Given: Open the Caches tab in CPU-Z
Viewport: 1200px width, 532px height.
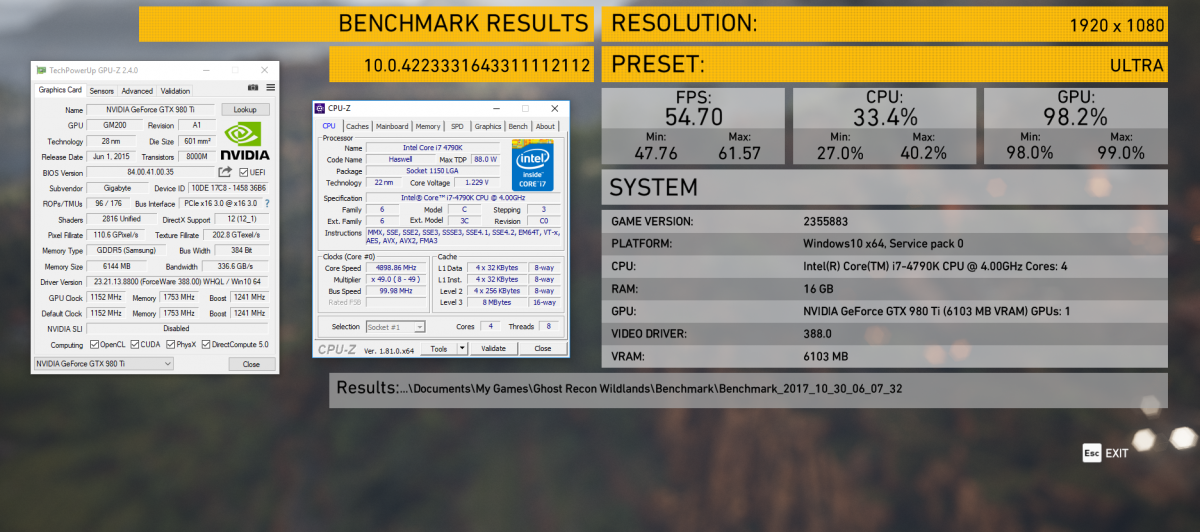Looking at the screenshot, I should click(x=357, y=127).
